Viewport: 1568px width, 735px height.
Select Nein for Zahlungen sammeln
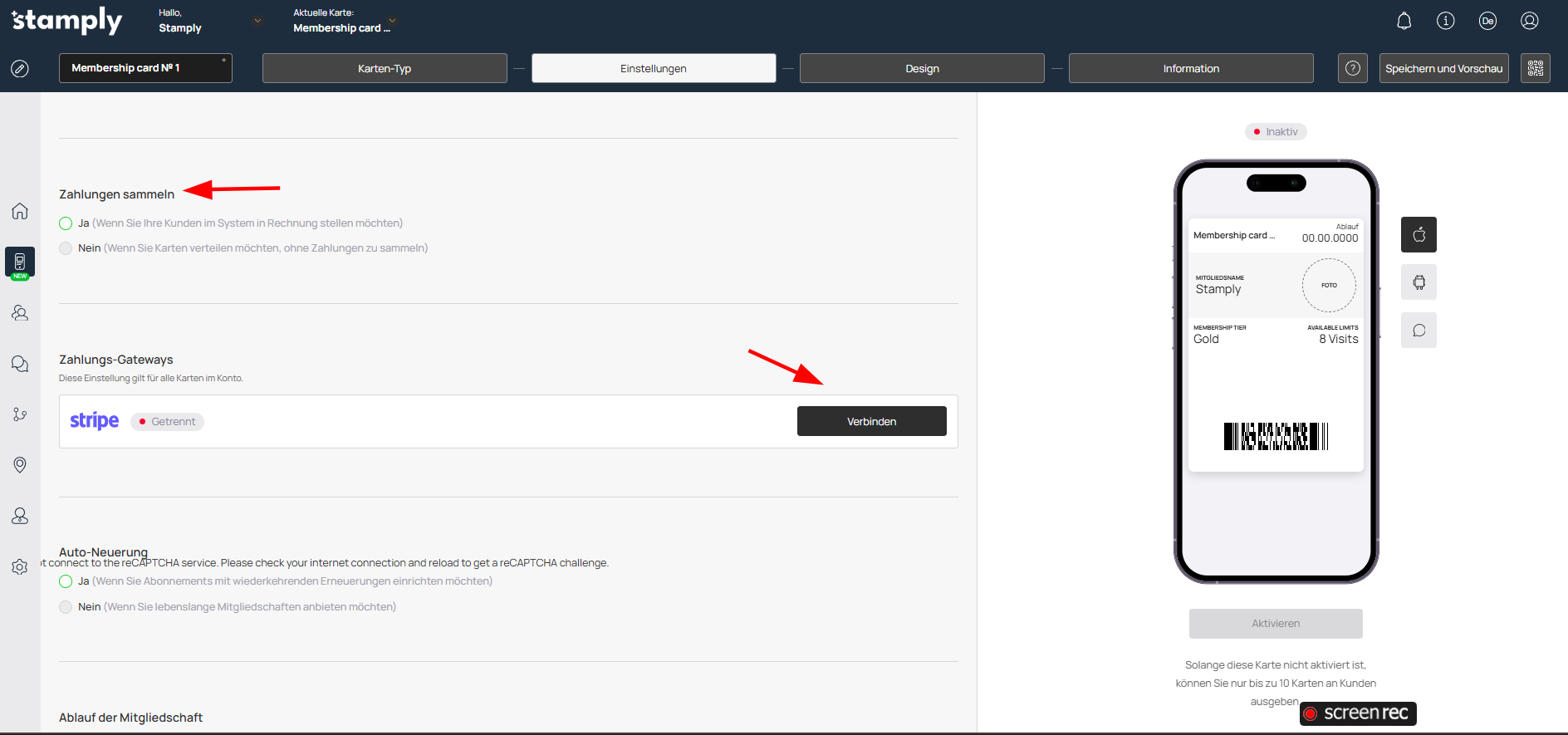click(66, 248)
